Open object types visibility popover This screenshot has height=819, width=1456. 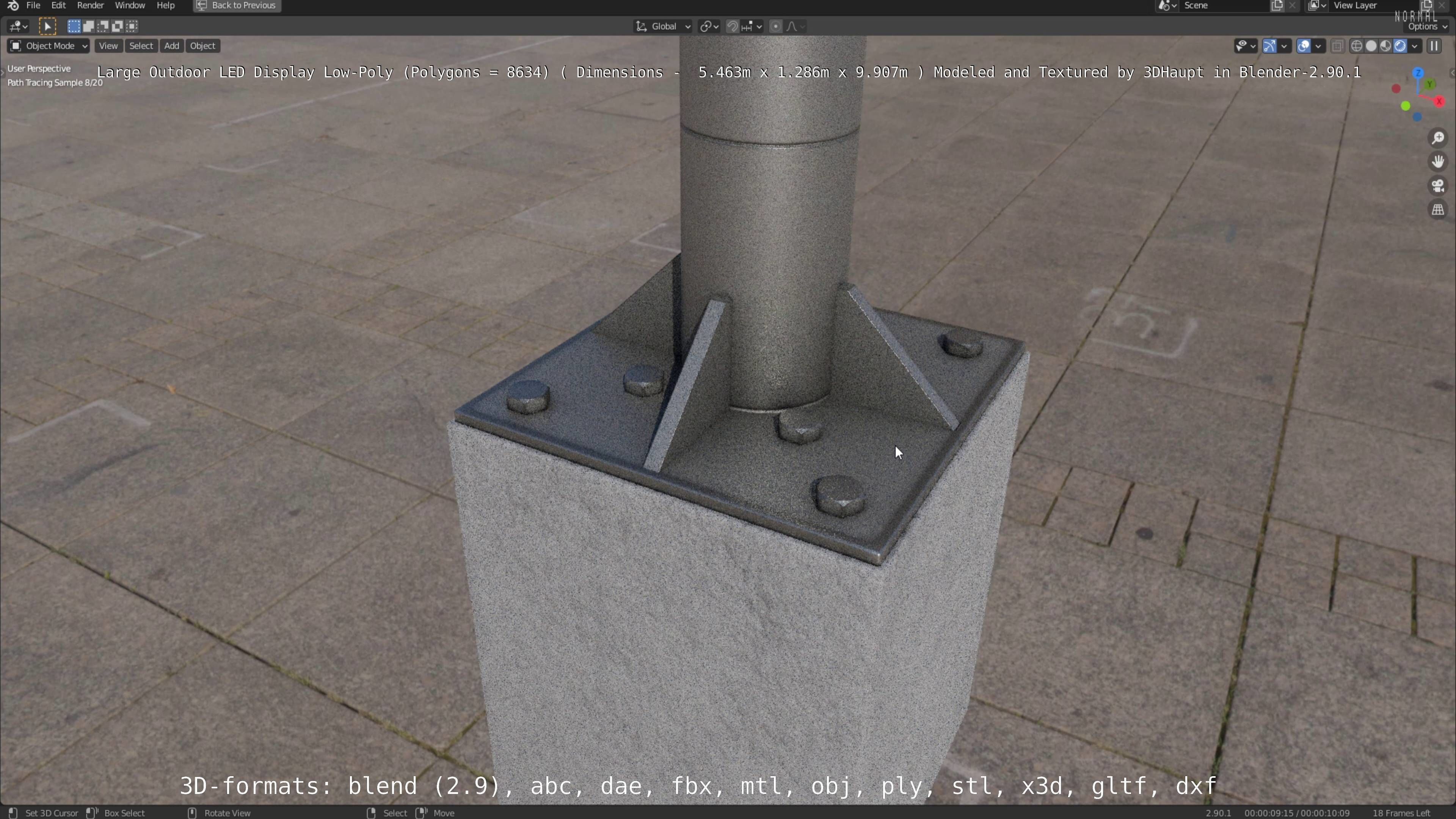[x=1245, y=46]
